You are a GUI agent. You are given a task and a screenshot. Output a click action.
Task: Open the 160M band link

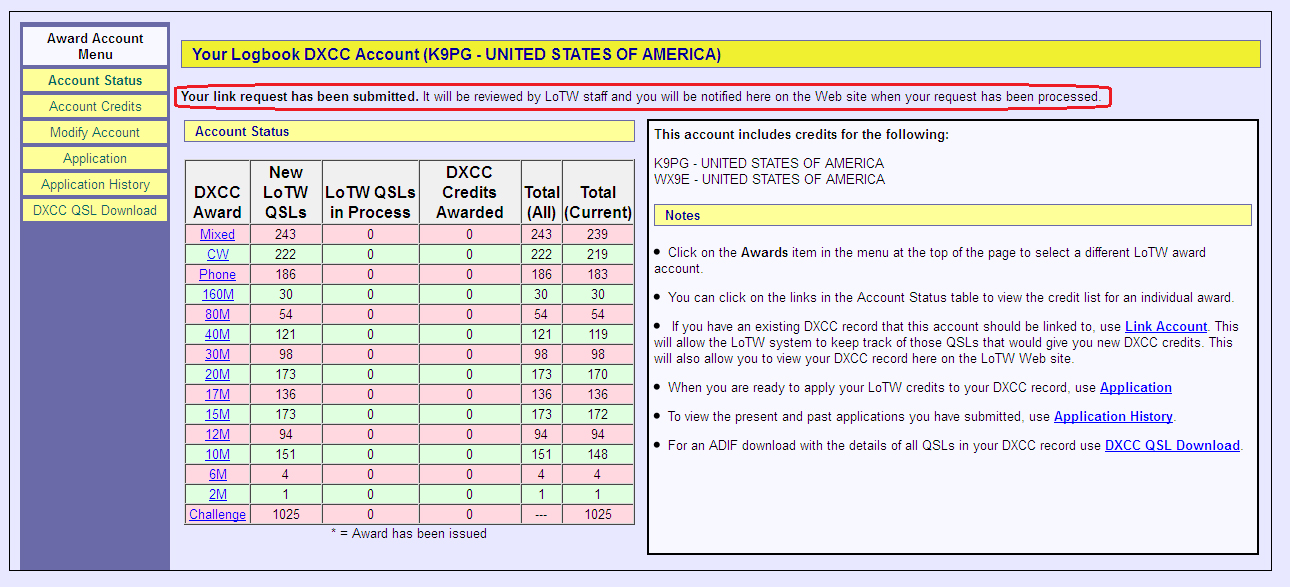pos(217,295)
